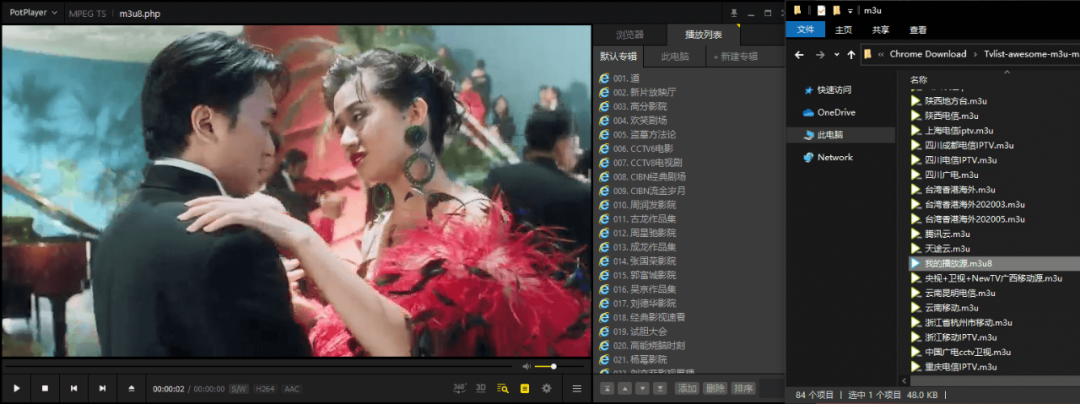Viewport: 1080px width, 404px height.
Task: Toggle the 360° video mode icon
Action: [x=459, y=388]
